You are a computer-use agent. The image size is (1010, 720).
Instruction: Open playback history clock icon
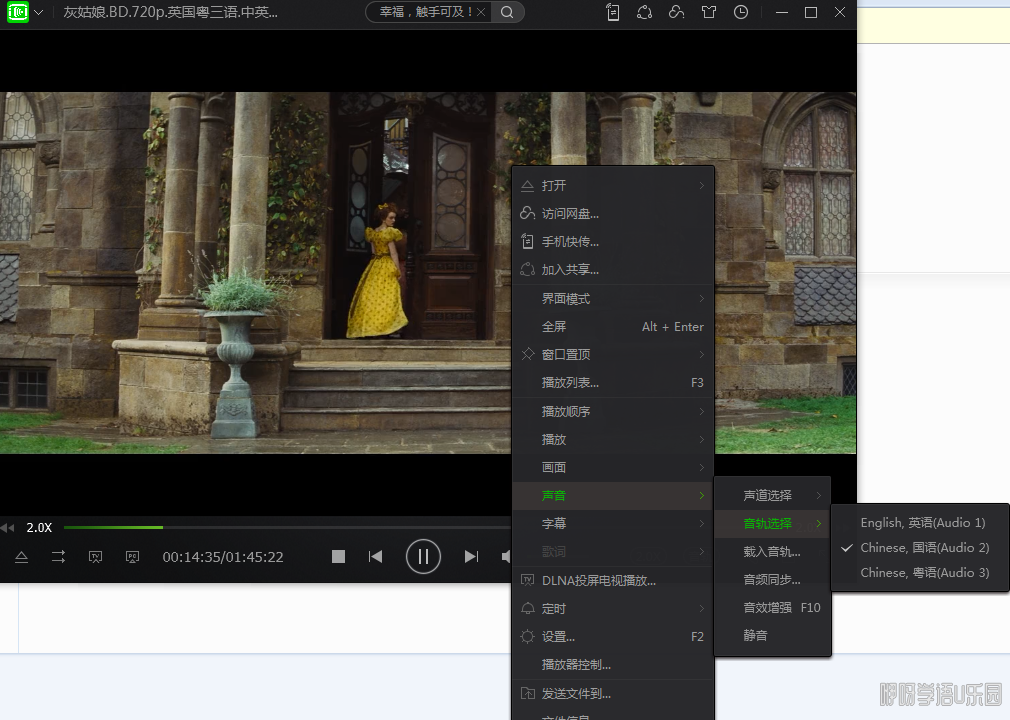click(741, 12)
